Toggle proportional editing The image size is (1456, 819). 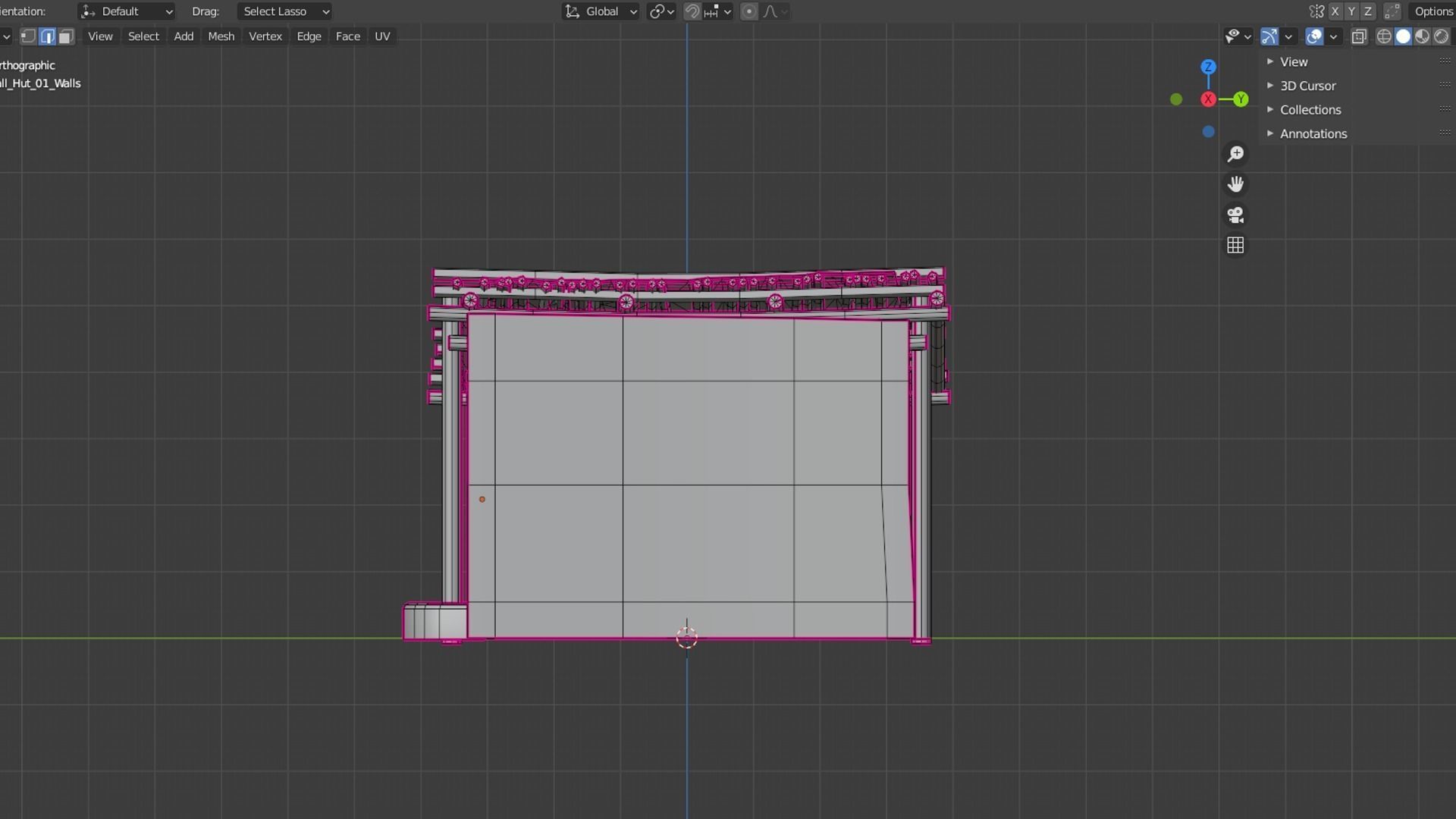pos(748,11)
